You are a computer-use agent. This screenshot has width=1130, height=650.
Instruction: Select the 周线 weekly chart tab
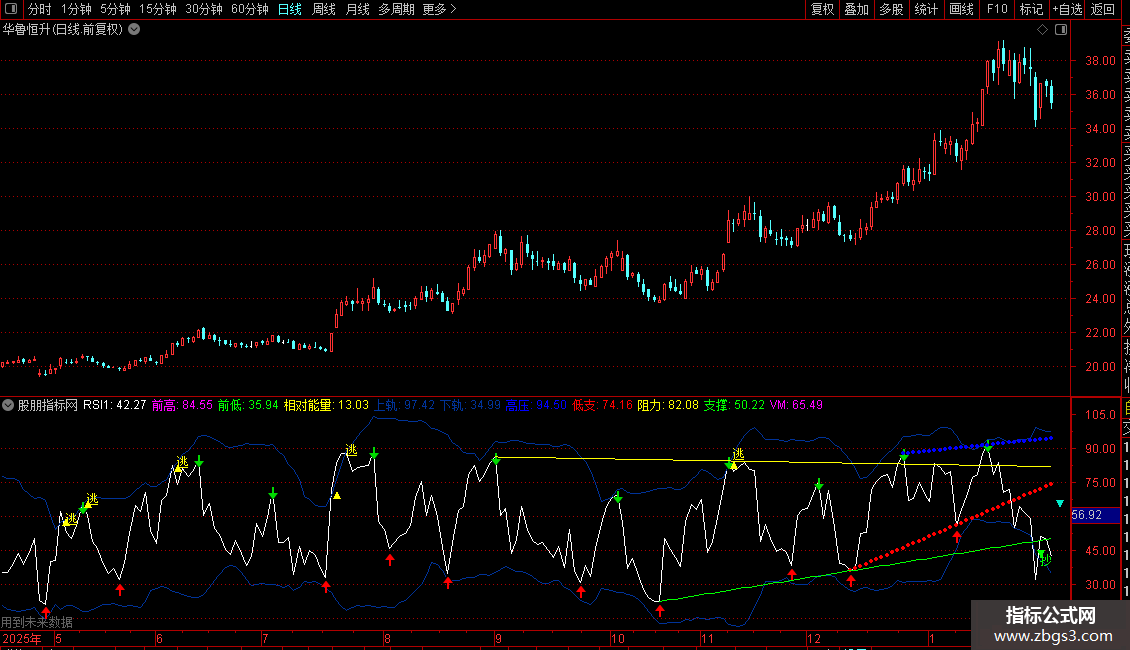(x=323, y=9)
